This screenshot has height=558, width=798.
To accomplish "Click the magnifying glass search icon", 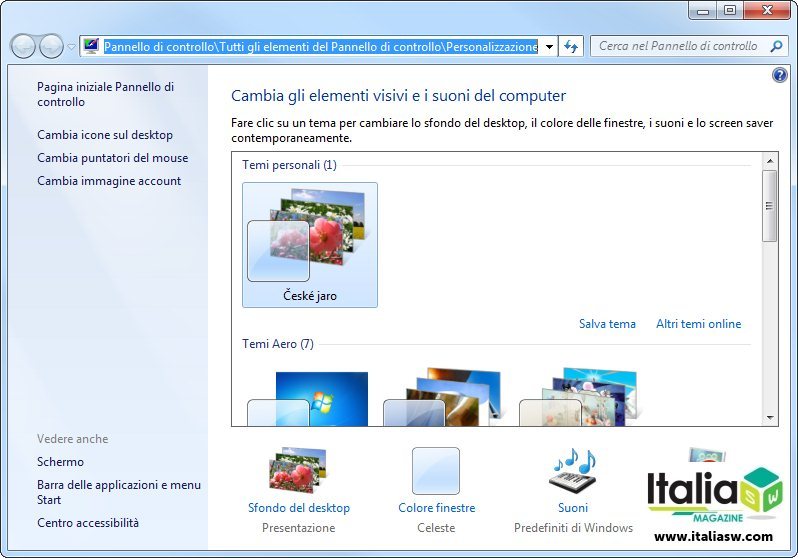I will (x=776, y=46).
